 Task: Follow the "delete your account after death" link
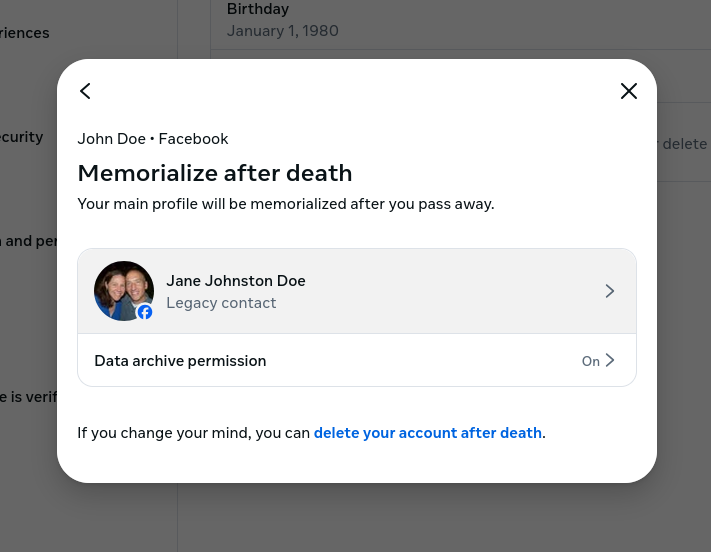427,433
